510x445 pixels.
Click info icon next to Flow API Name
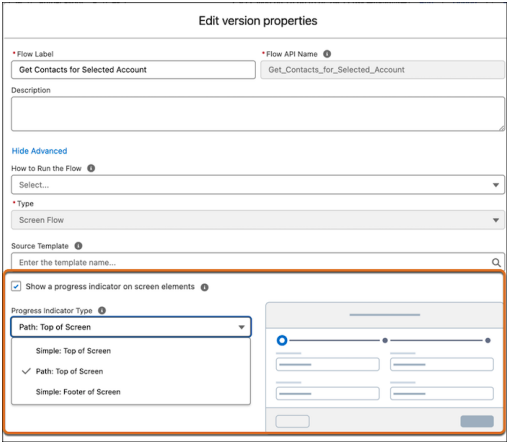327,54
